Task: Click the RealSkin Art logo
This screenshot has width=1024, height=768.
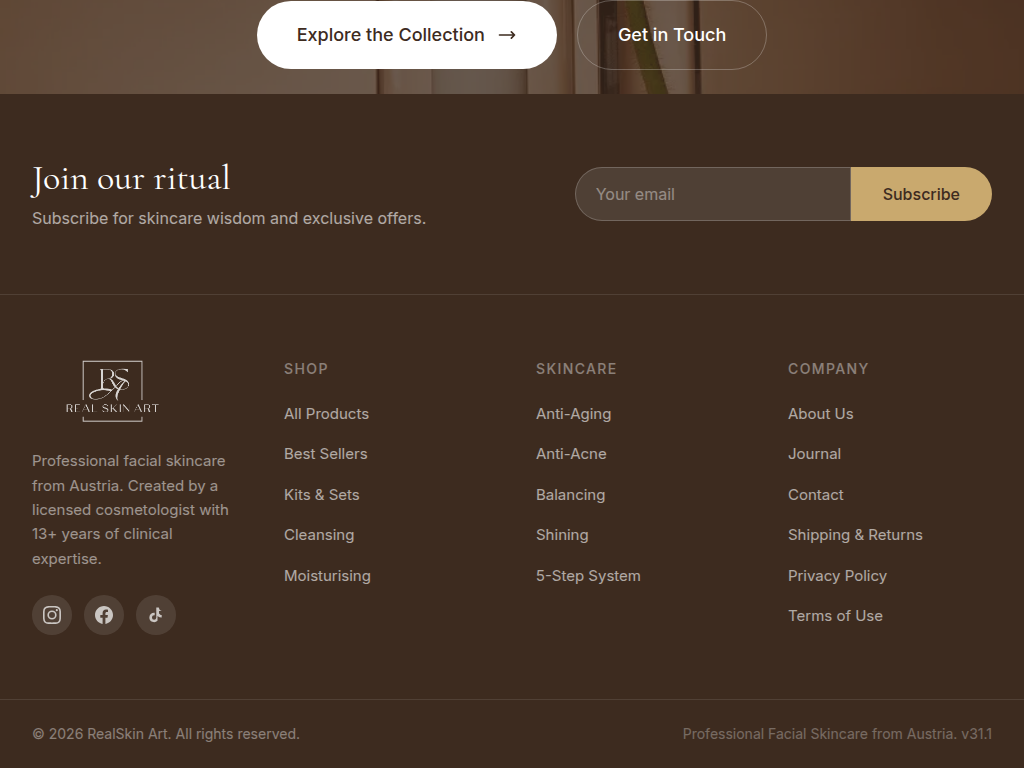Action: [111, 390]
